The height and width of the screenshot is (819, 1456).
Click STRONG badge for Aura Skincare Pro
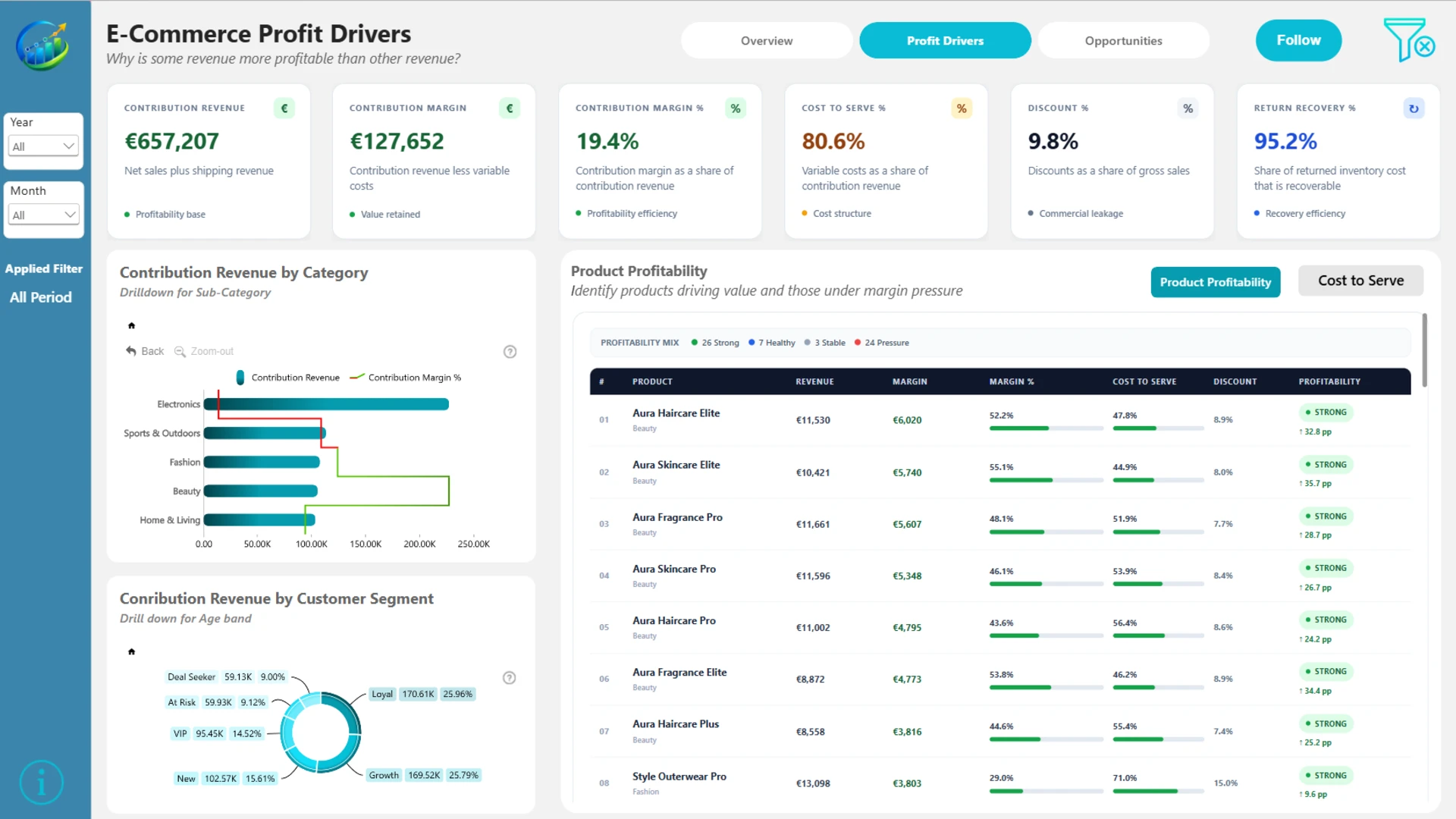(x=1326, y=568)
